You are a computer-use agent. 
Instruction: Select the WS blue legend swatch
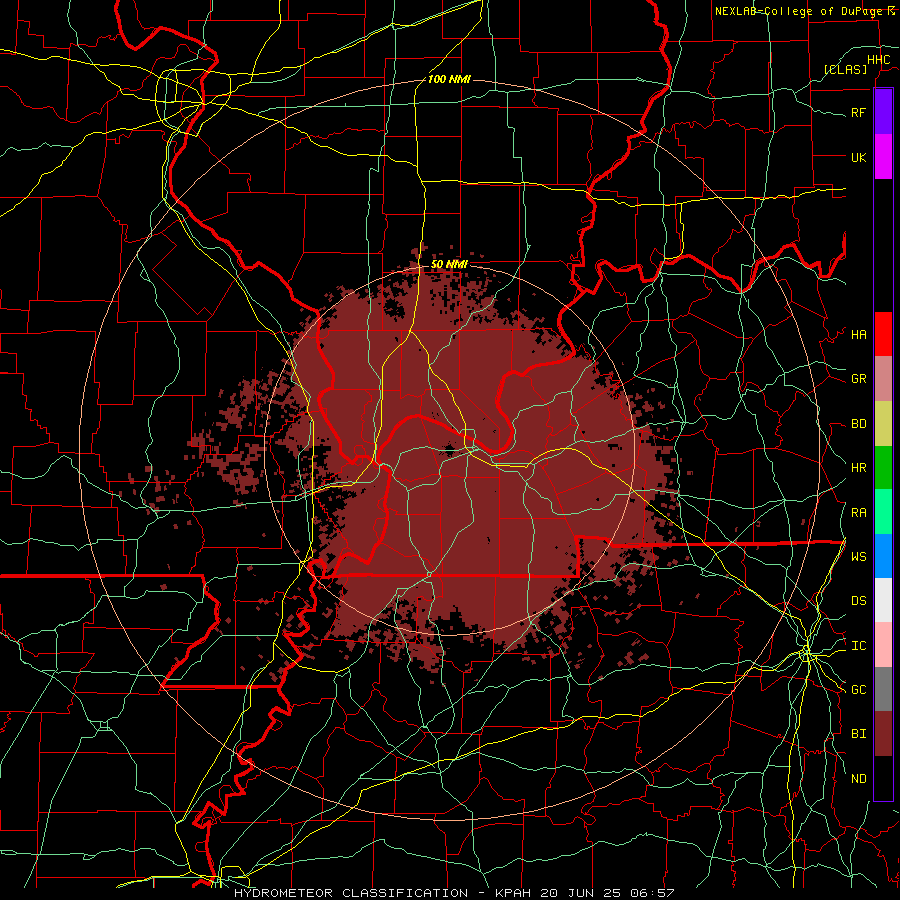(883, 556)
